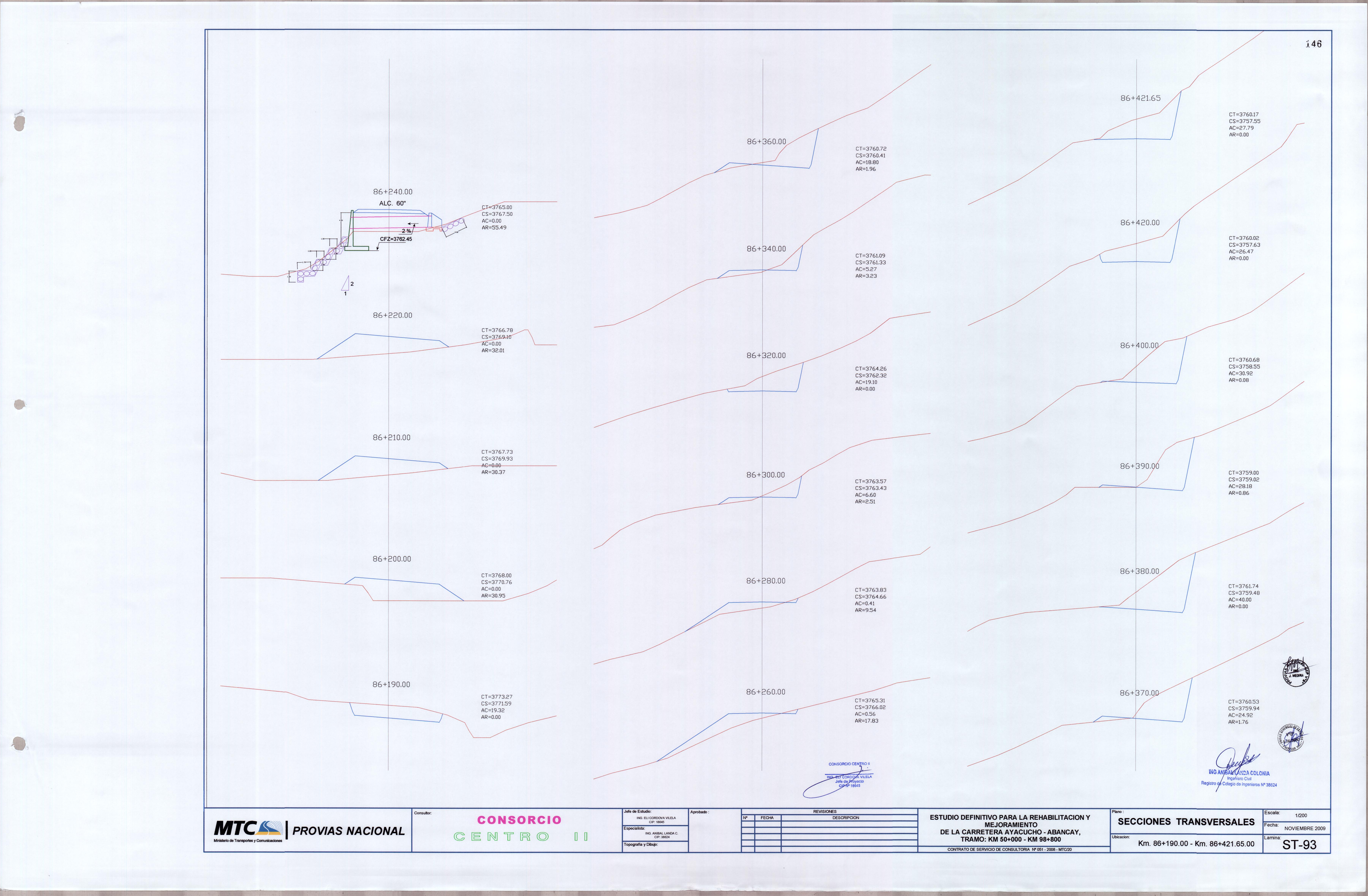Click the 'ALC. 60"' culvert label
Viewport: 1368px width, 896px height.
pos(393,204)
